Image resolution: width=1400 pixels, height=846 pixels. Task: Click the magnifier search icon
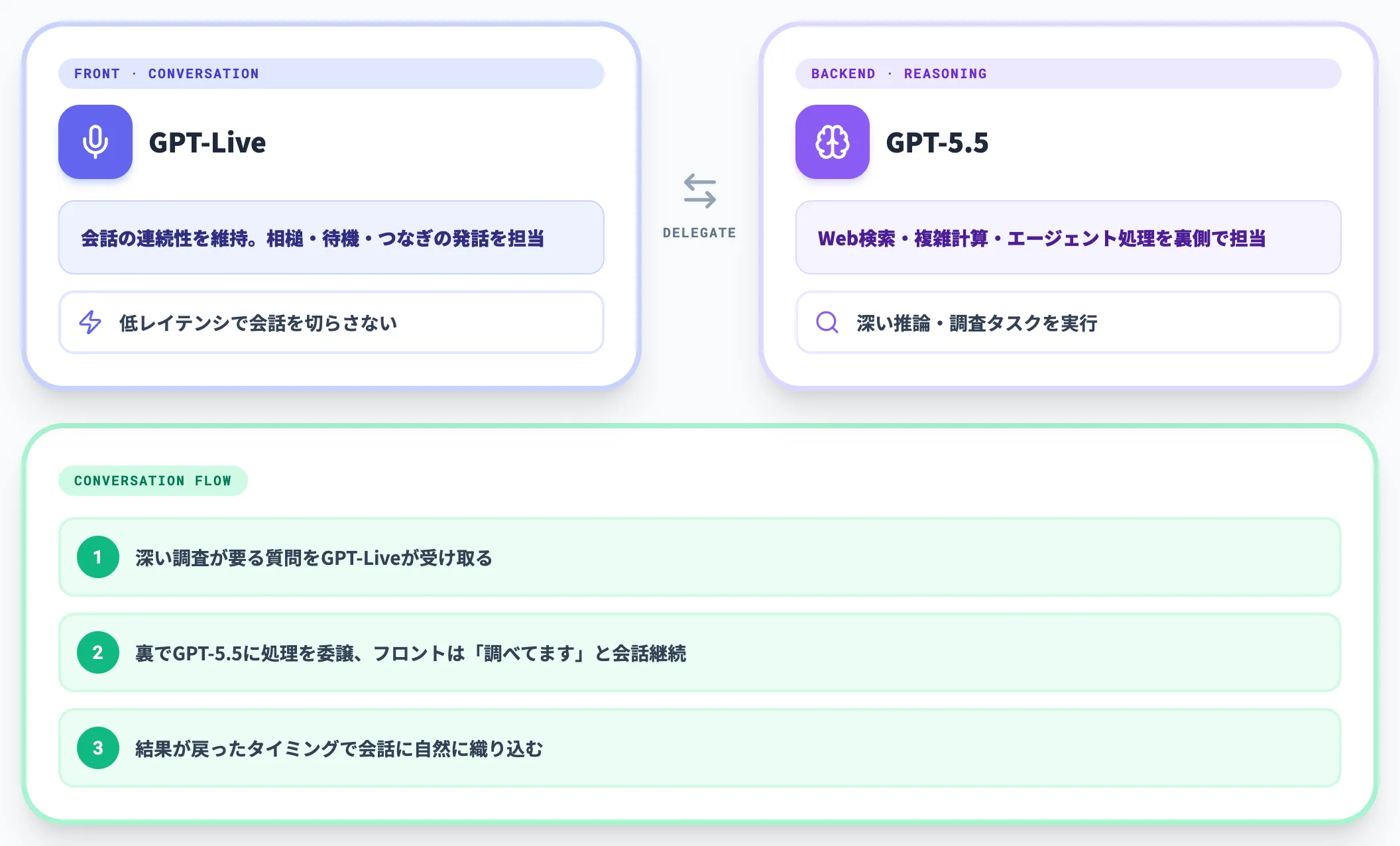(827, 322)
